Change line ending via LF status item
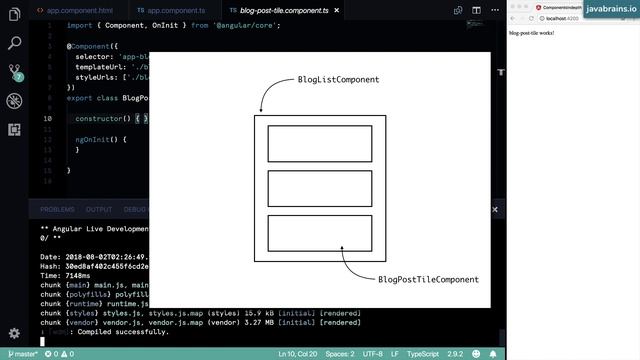 (x=394, y=354)
